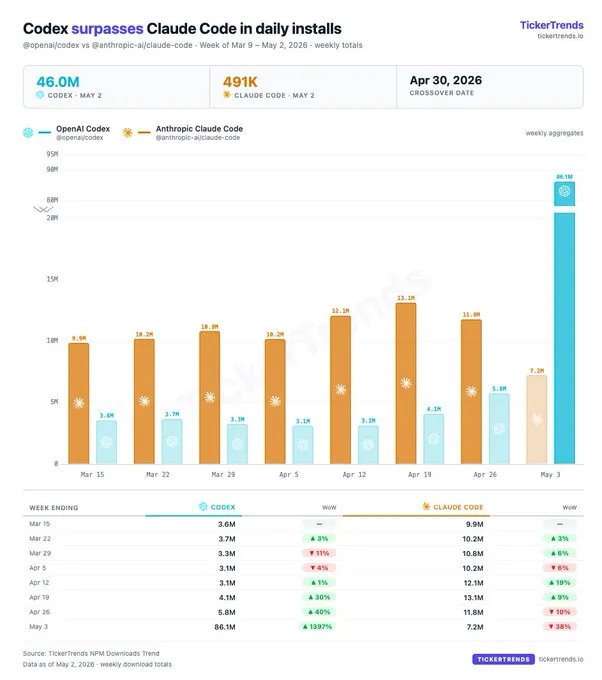The height and width of the screenshot is (680, 602).
Task: Click the Codex icon in the Apr 19 blue bar
Action: tap(434, 439)
